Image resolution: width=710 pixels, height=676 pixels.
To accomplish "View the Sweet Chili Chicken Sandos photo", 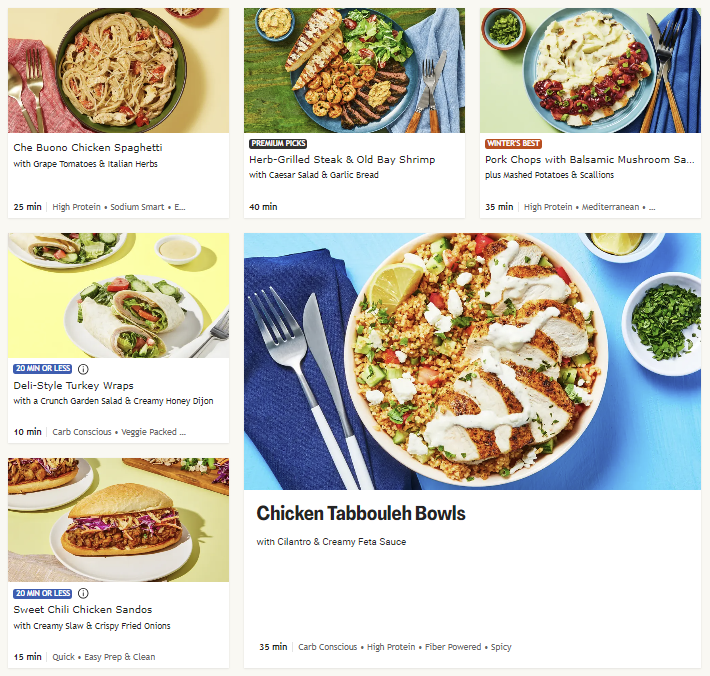I will [x=118, y=521].
